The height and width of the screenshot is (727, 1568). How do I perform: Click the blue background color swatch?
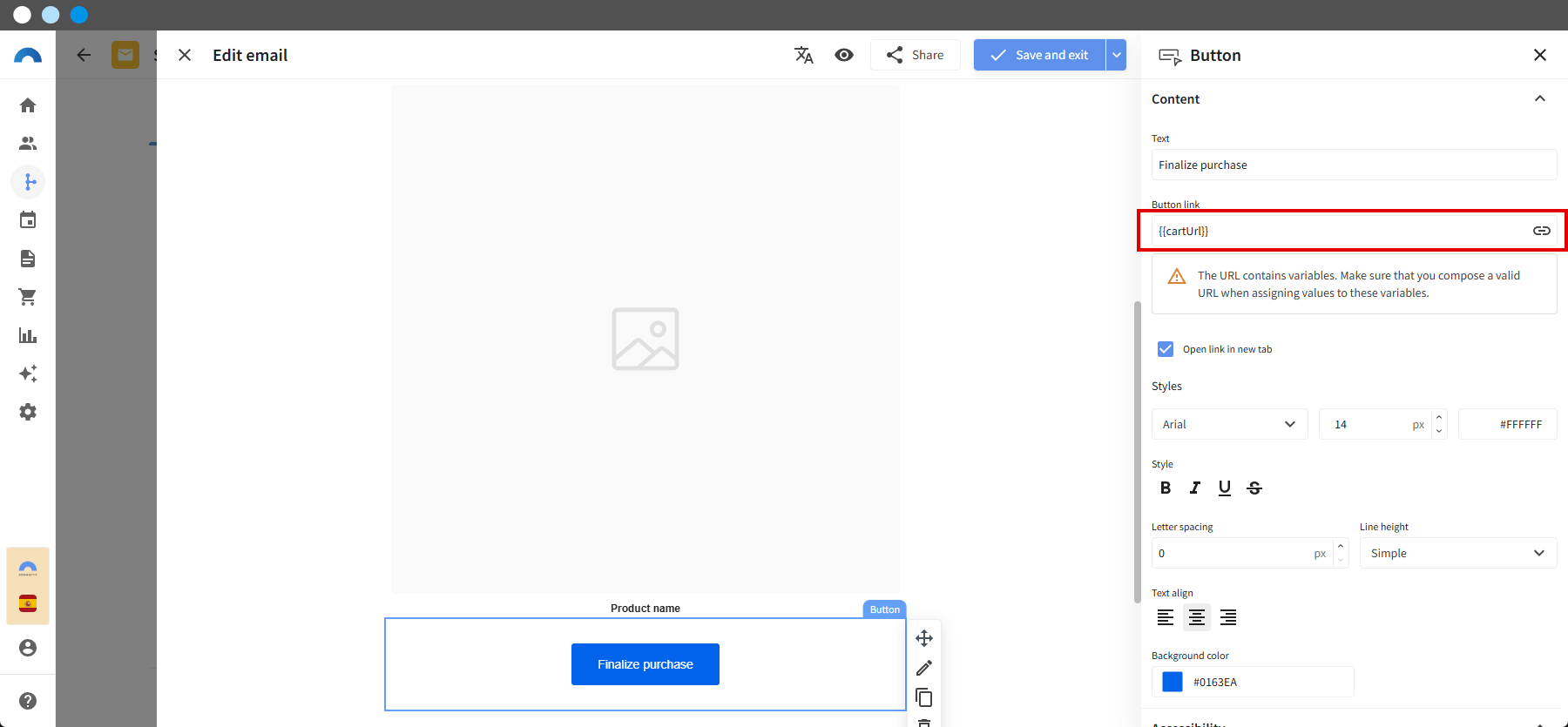click(1173, 682)
